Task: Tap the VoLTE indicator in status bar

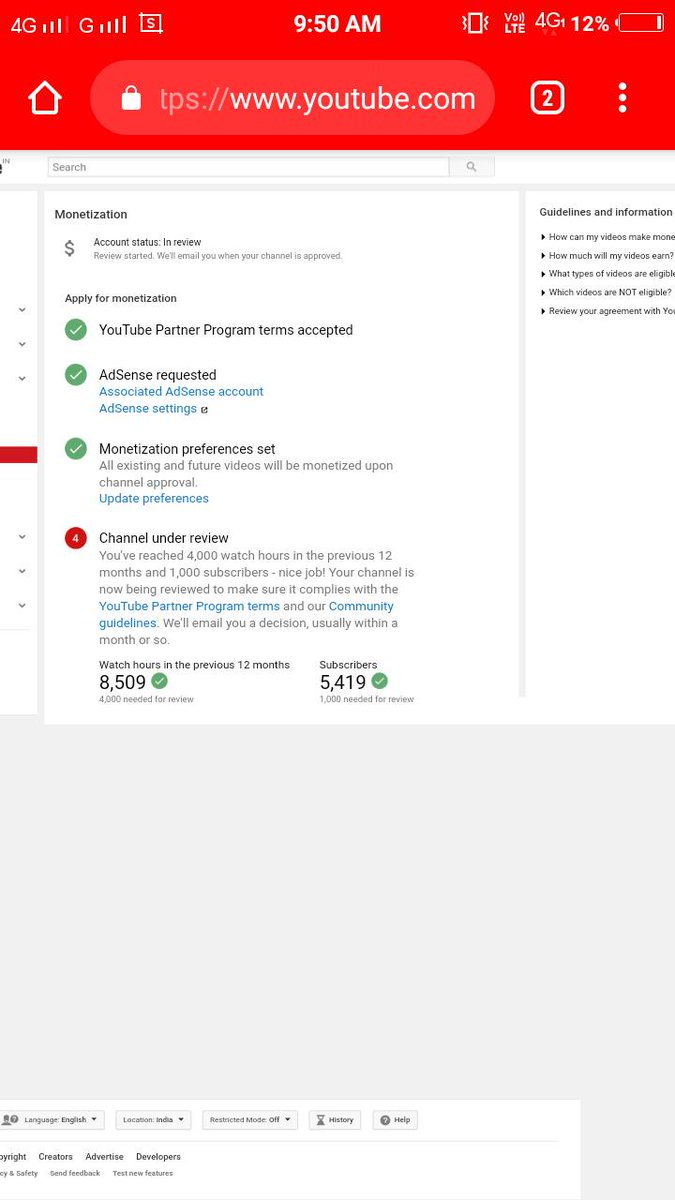Action: [514, 23]
